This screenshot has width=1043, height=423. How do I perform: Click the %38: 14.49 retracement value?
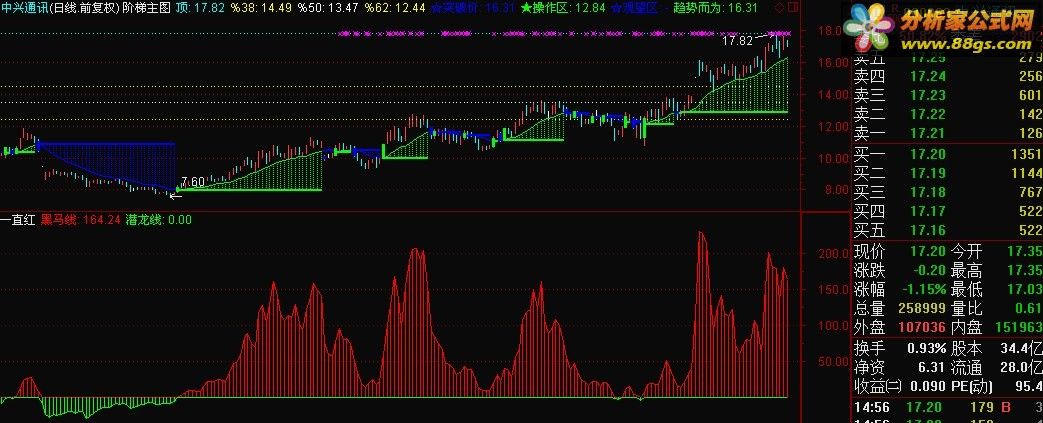[x=261, y=8]
